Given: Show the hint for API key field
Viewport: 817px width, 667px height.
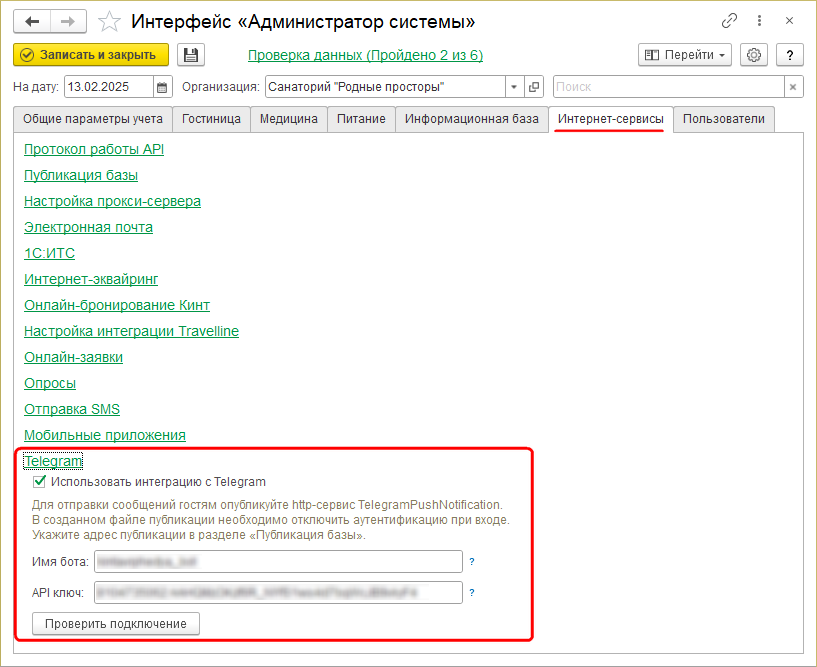Looking at the screenshot, I should [472, 592].
